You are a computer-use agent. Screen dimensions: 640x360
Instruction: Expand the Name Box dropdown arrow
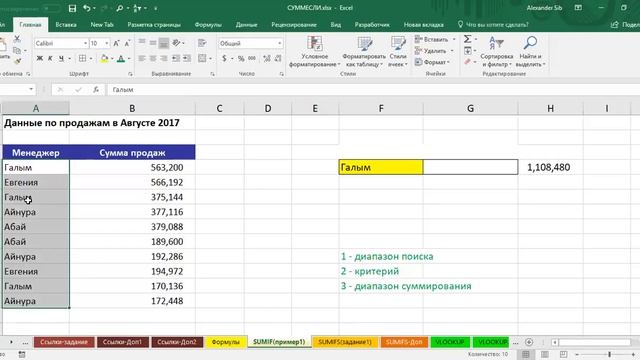pos(31,89)
